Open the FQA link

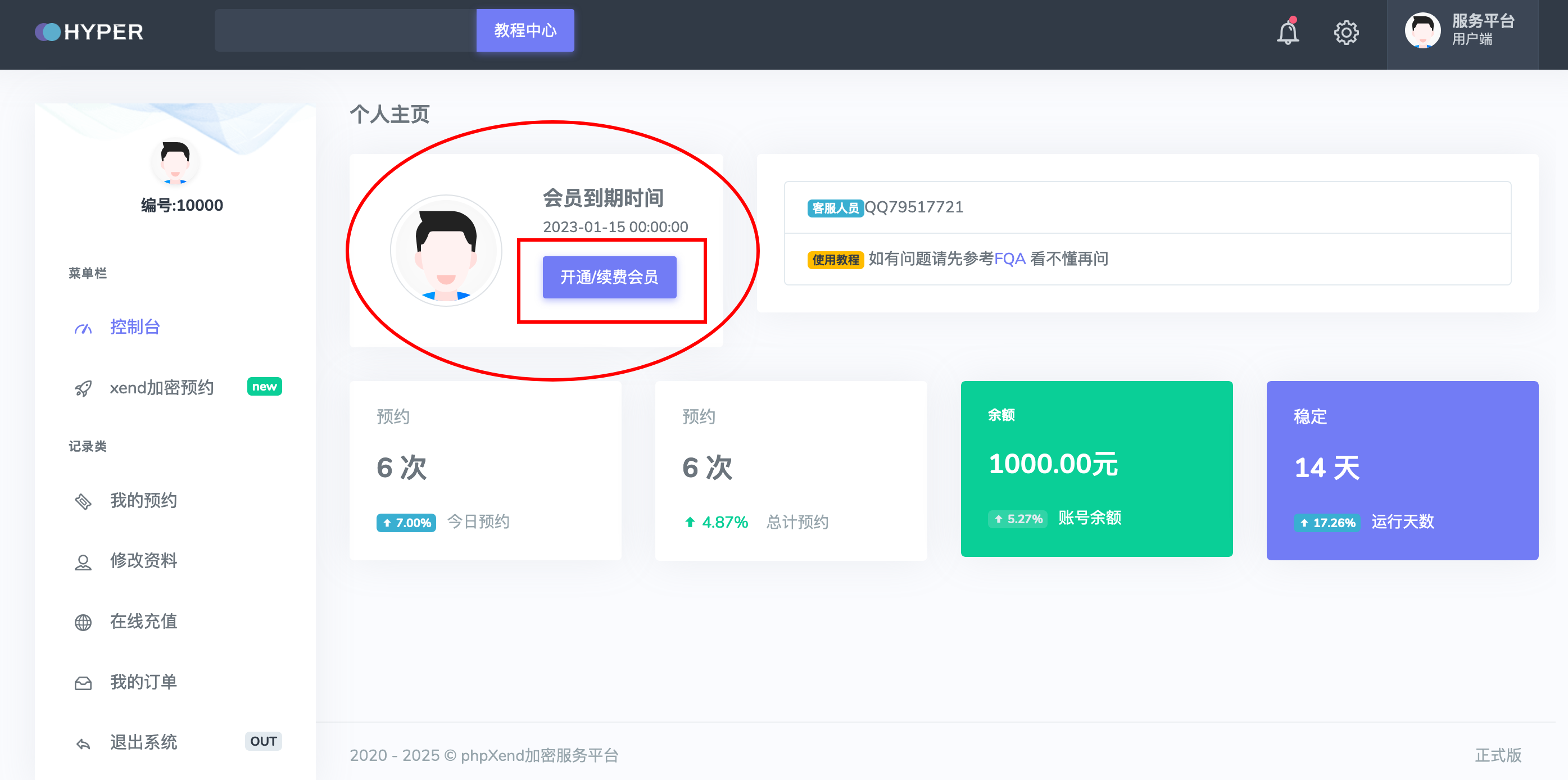tap(1010, 259)
